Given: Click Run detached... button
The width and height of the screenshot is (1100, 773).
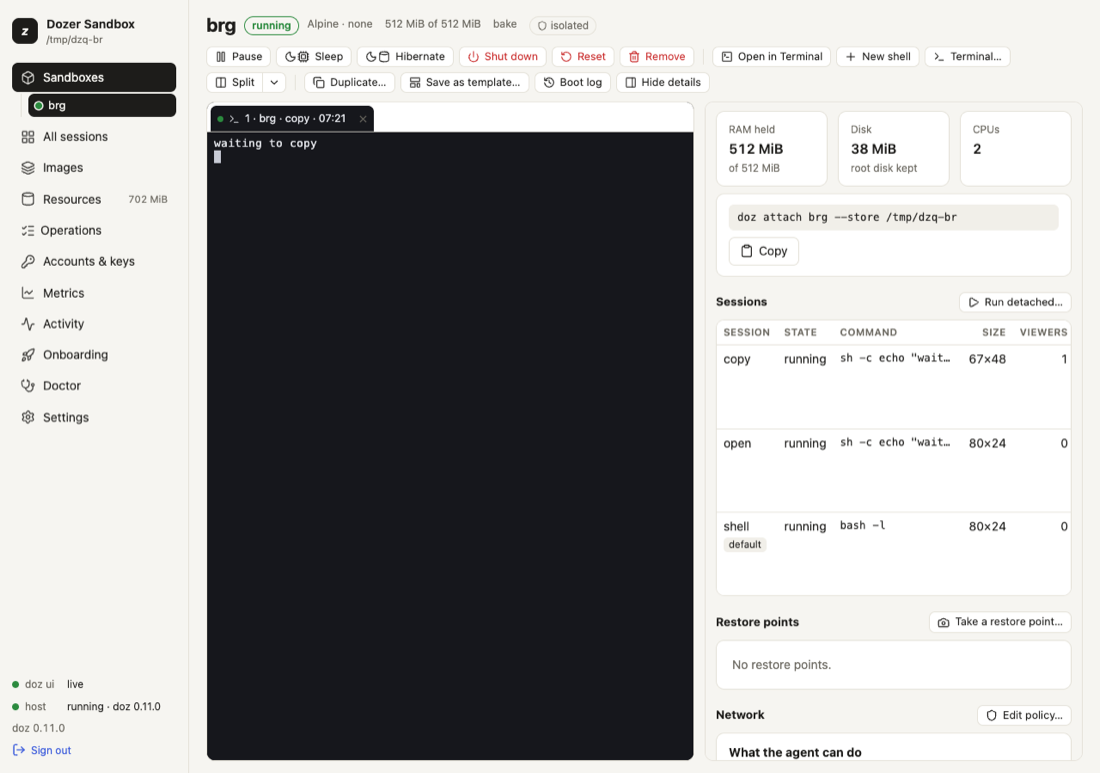Looking at the screenshot, I should (x=1014, y=302).
